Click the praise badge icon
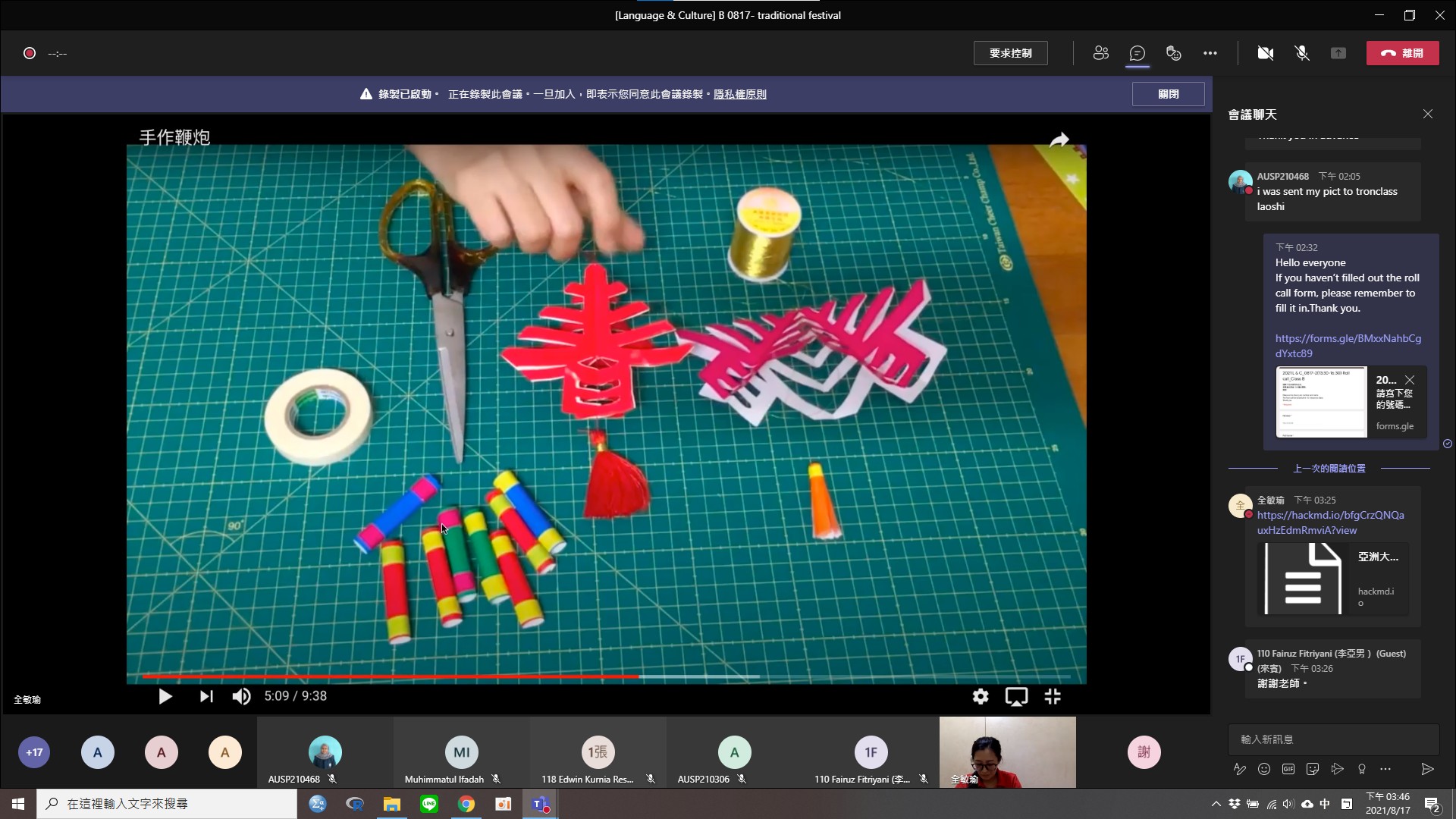The width and height of the screenshot is (1456, 819). (x=1361, y=769)
